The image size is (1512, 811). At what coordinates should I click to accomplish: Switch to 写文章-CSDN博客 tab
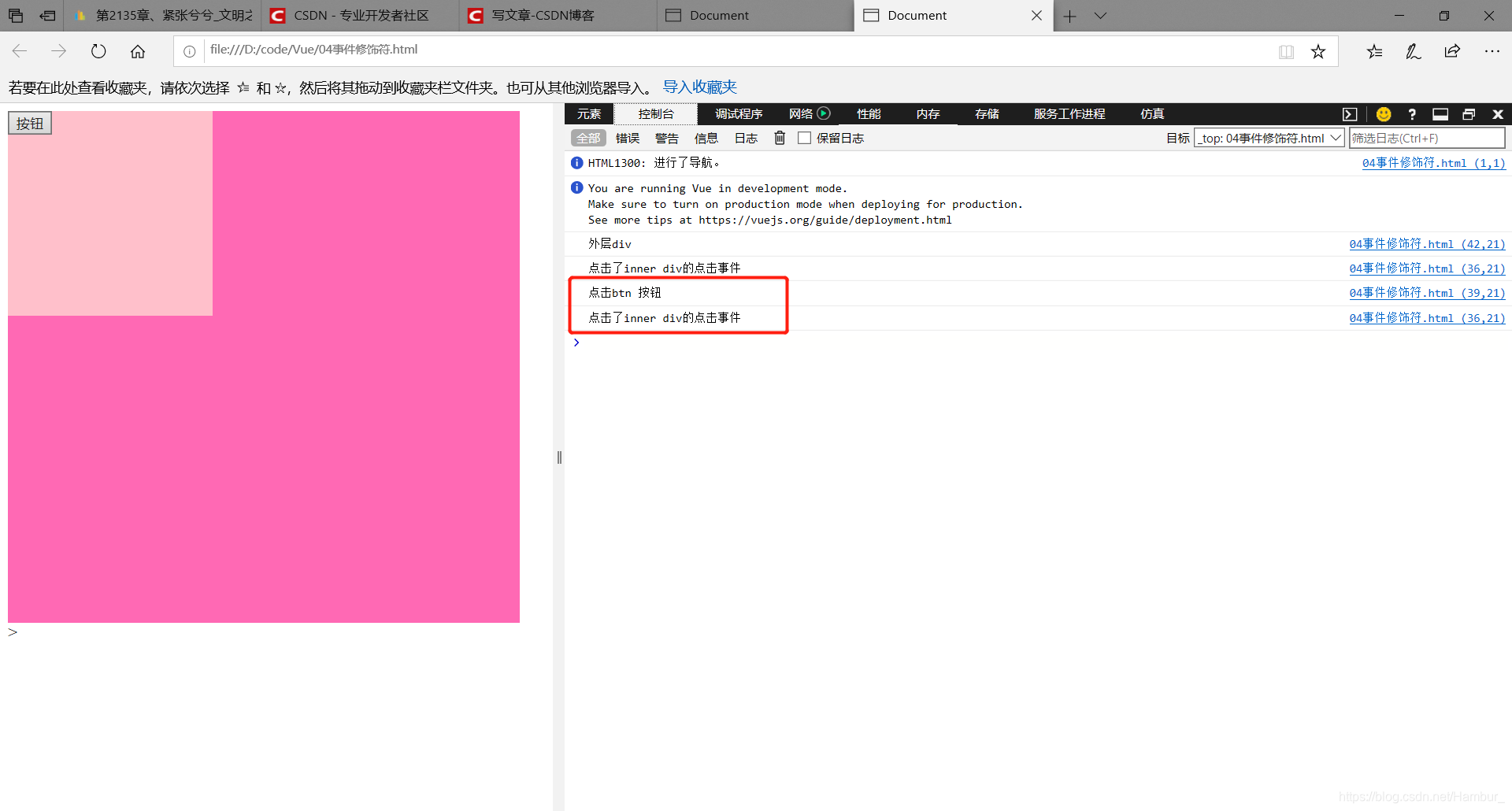tap(558, 16)
